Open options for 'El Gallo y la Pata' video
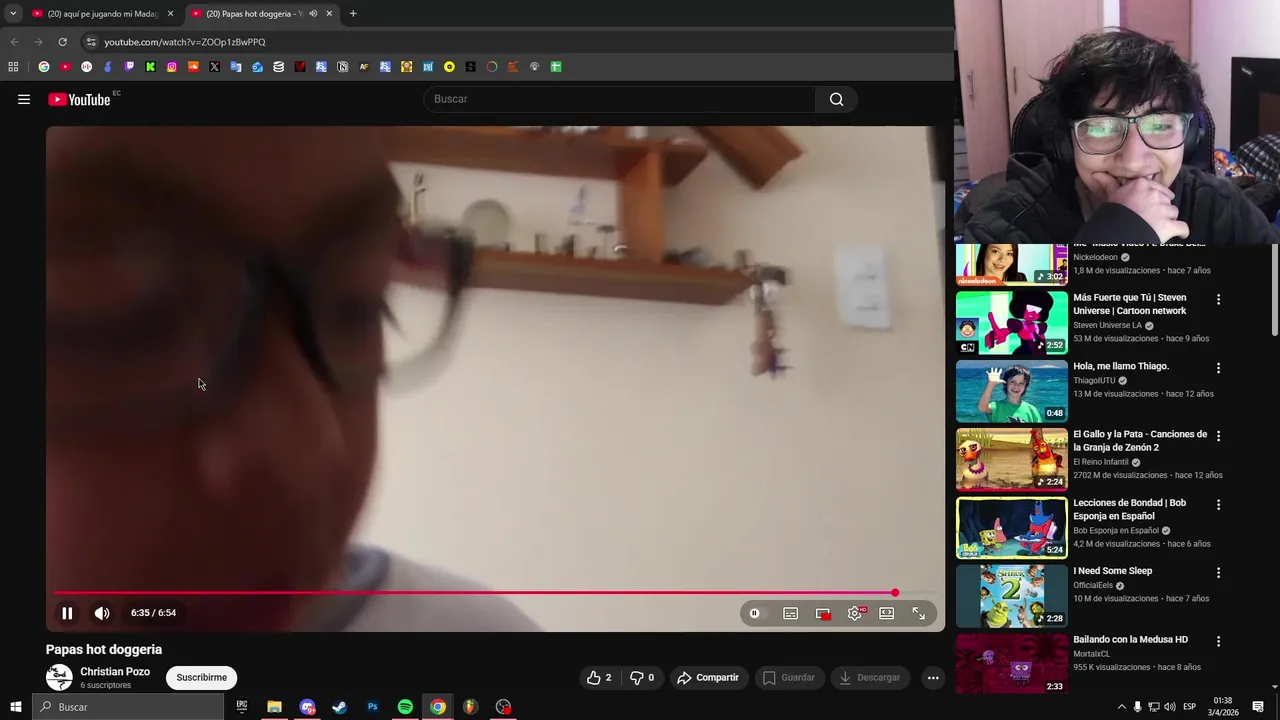The height and width of the screenshot is (720, 1280). pyautogui.click(x=1218, y=436)
